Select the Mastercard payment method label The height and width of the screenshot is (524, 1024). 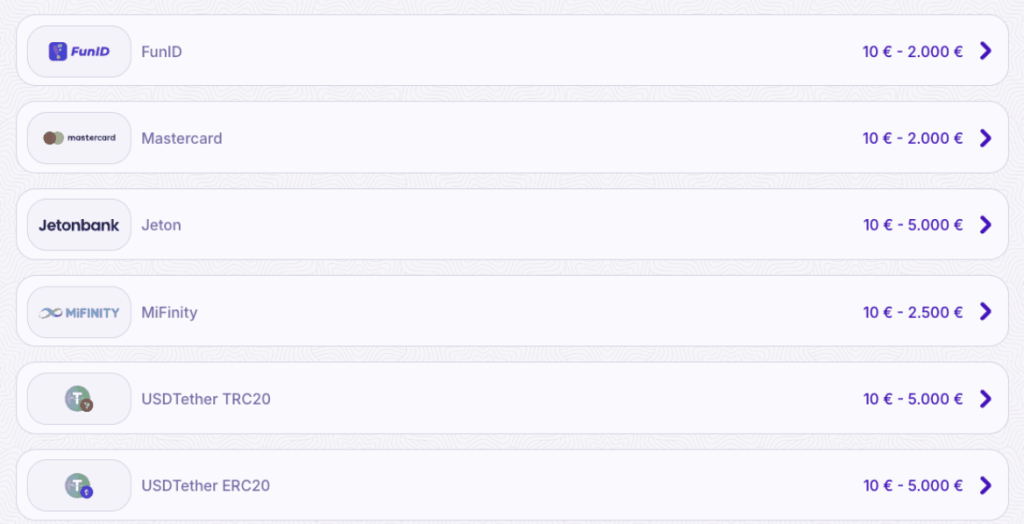pyautogui.click(x=182, y=139)
